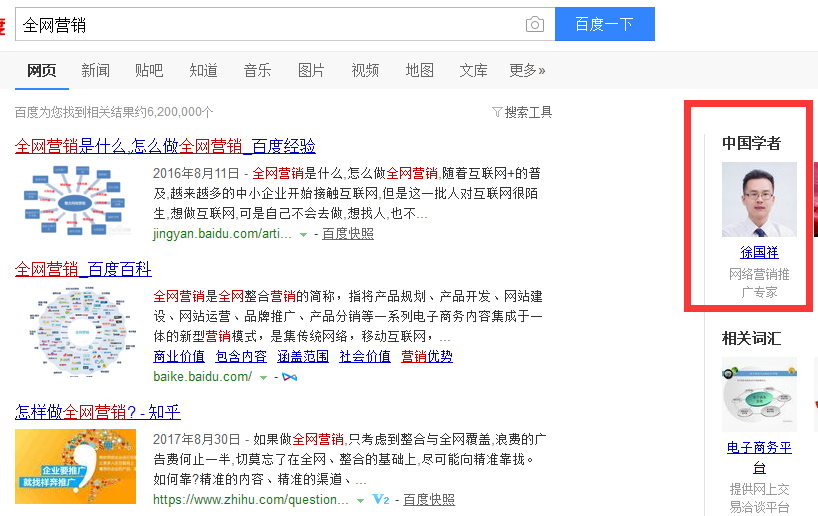This screenshot has width=818, height=516.
Task: Click the portrait photo of 徐国祥
Action: [760, 199]
